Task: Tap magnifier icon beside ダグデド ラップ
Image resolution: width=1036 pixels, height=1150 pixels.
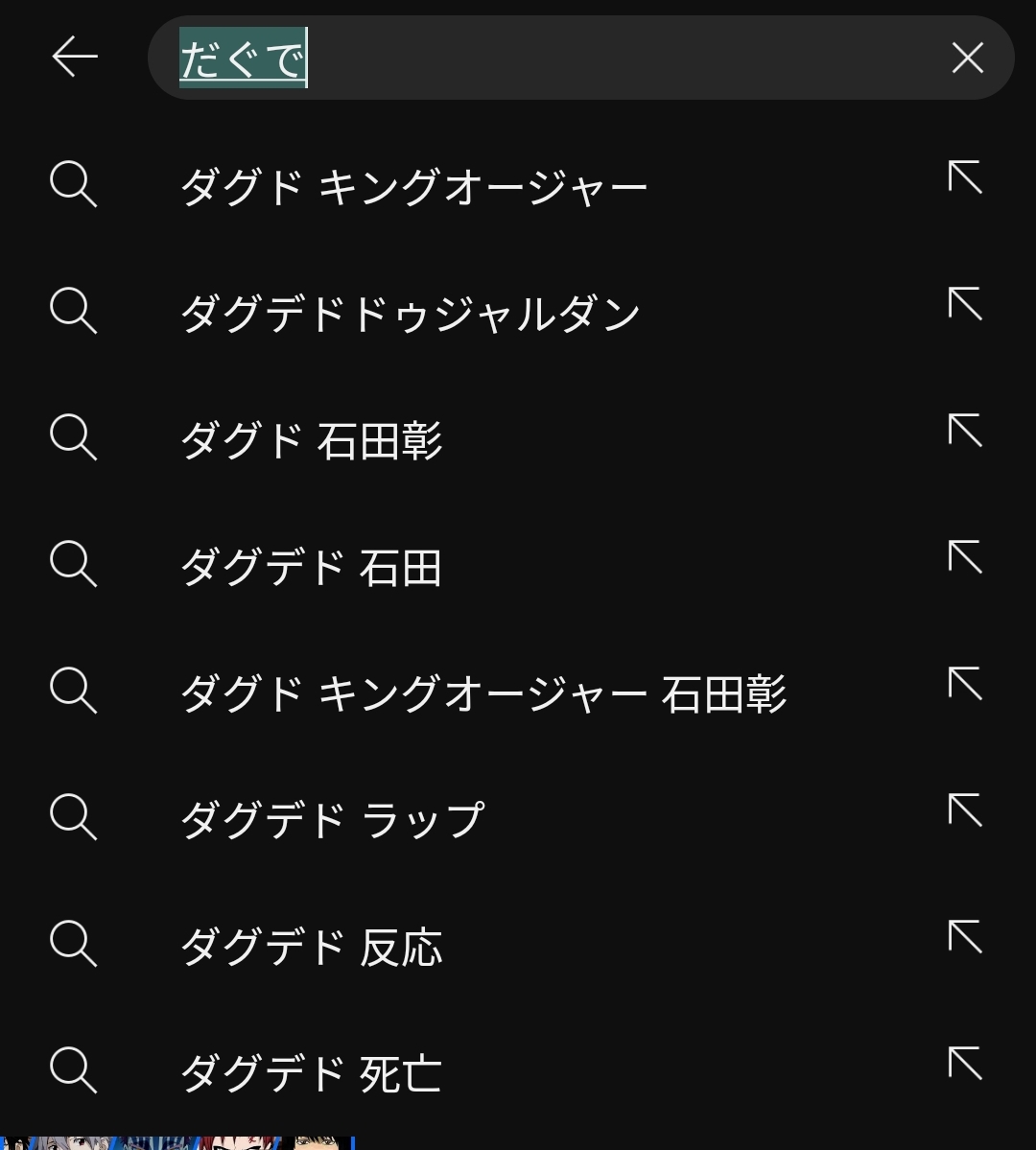Action: (x=74, y=818)
